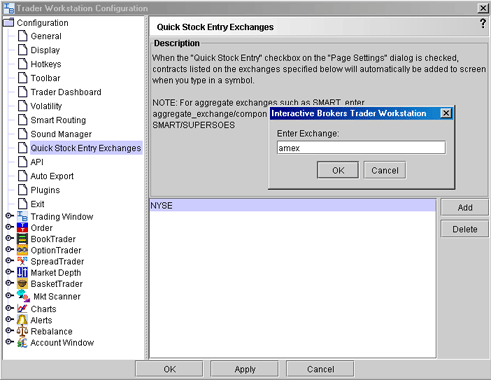Image resolution: width=491 pixels, height=380 pixels.
Task: Expand the OptionTrader tree node
Action: click(10, 249)
